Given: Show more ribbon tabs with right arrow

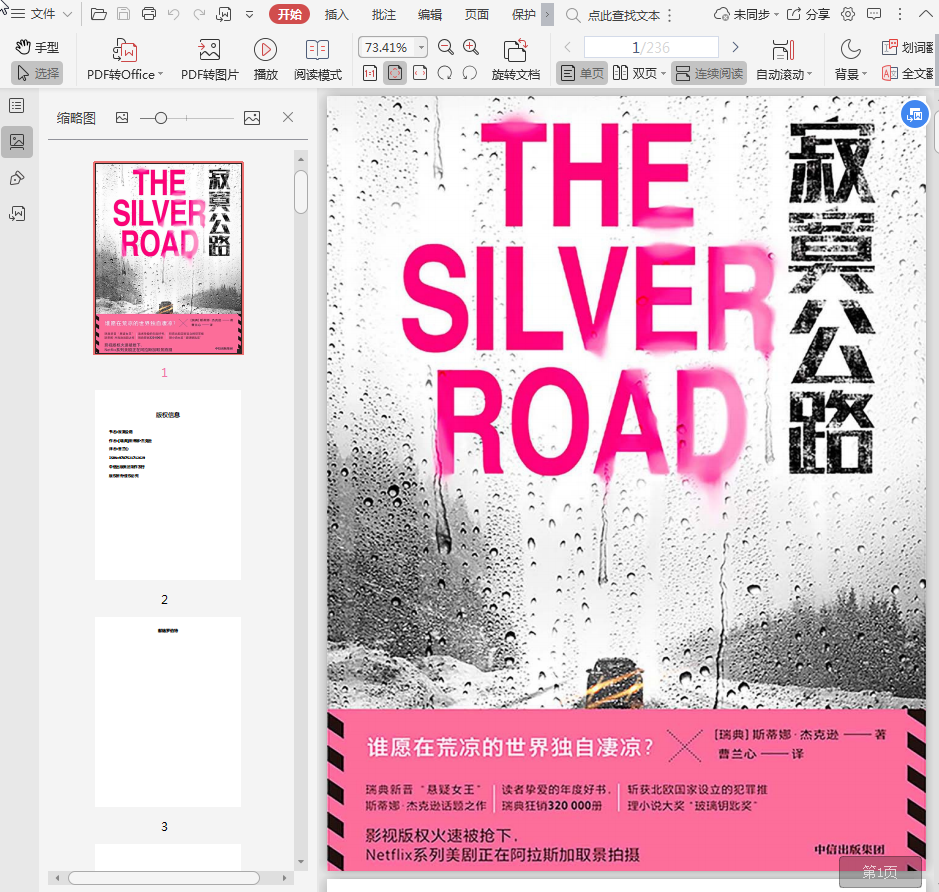Looking at the screenshot, I should tap(547, 14).
